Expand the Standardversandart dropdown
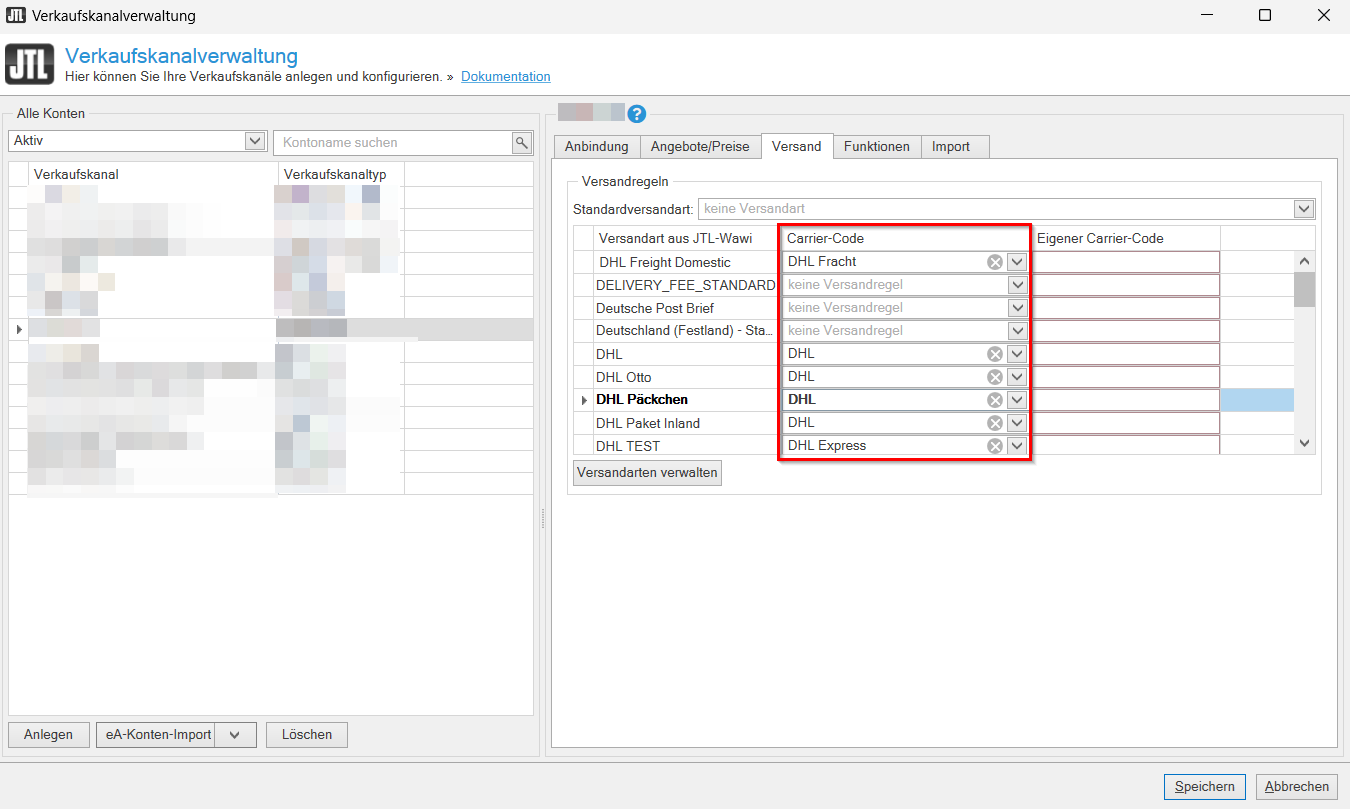 pos(1303,209)
